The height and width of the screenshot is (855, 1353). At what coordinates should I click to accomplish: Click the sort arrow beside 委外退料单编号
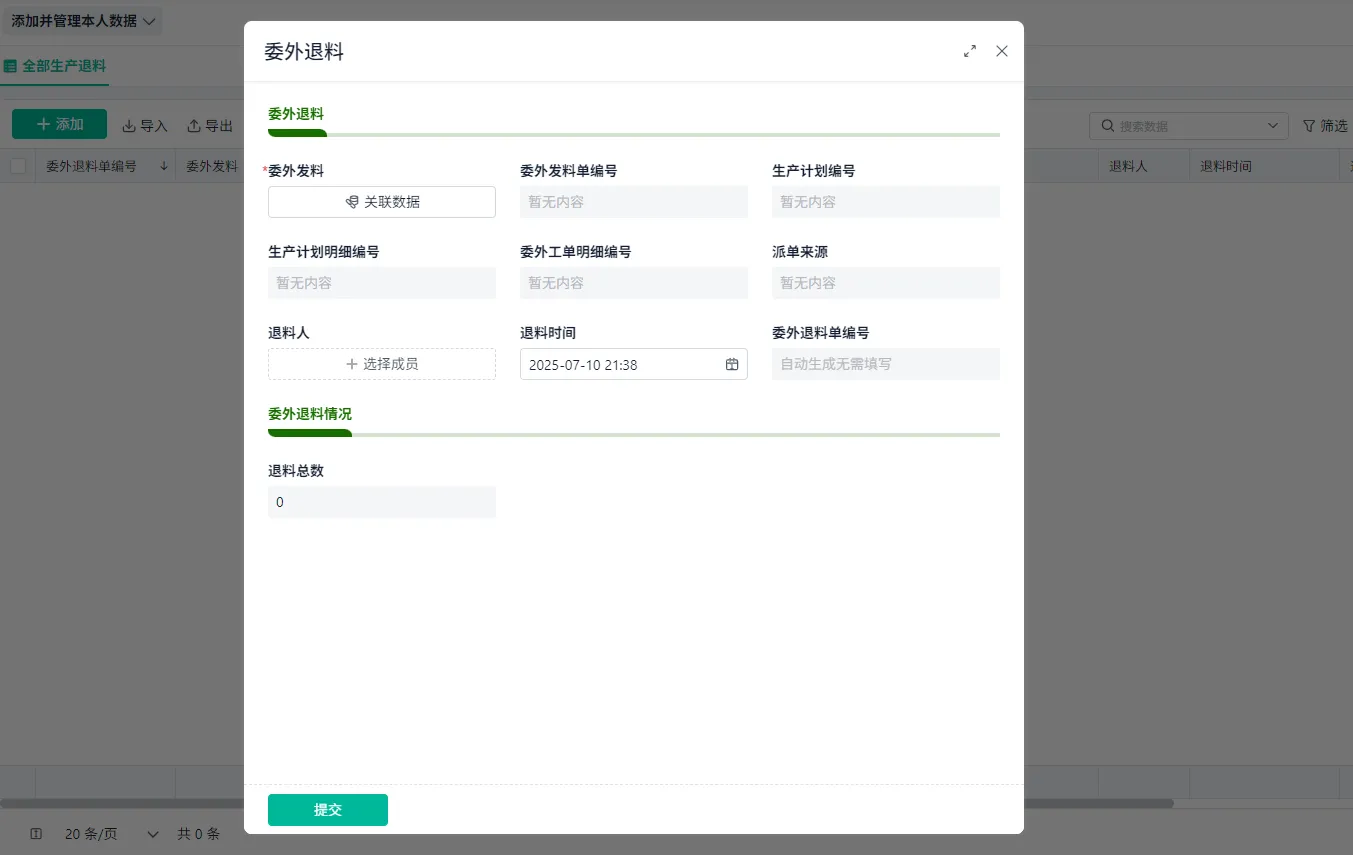tap(163, 166)
